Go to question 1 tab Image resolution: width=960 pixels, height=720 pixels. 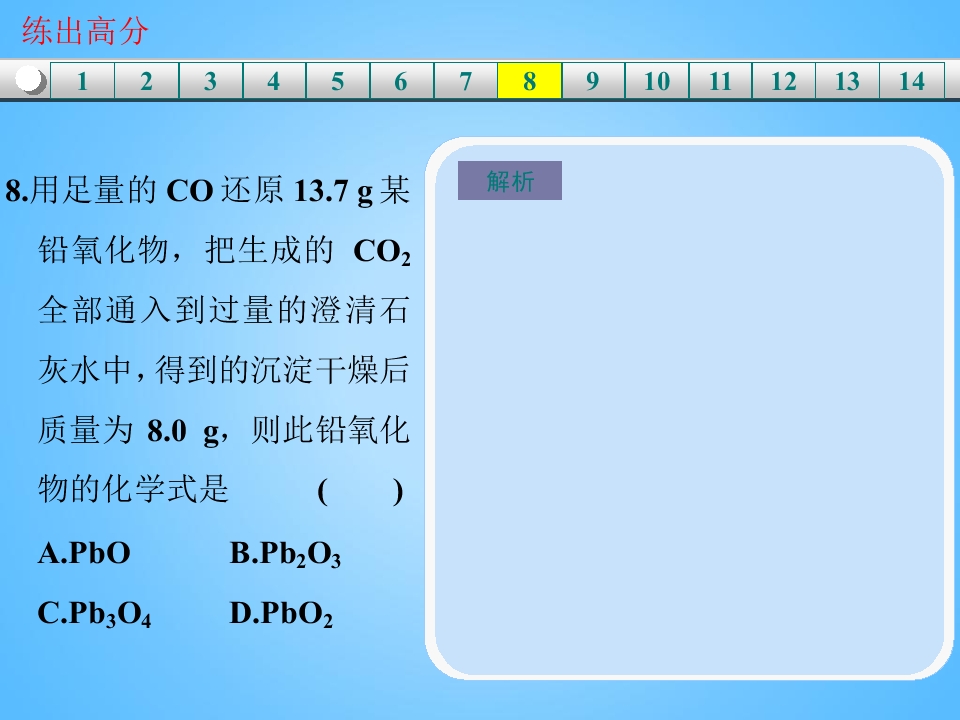(x=83, y=81)
